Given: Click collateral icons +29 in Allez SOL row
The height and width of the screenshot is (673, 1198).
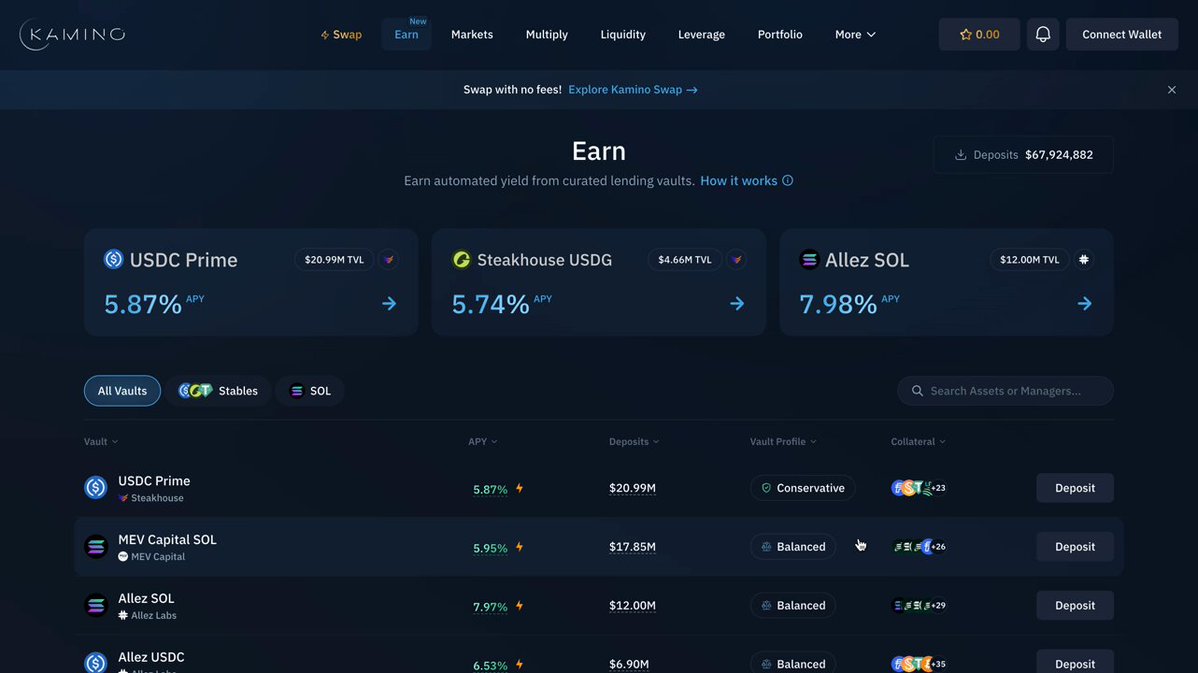Looking at the screenshot, I should (x=919, y=605).
